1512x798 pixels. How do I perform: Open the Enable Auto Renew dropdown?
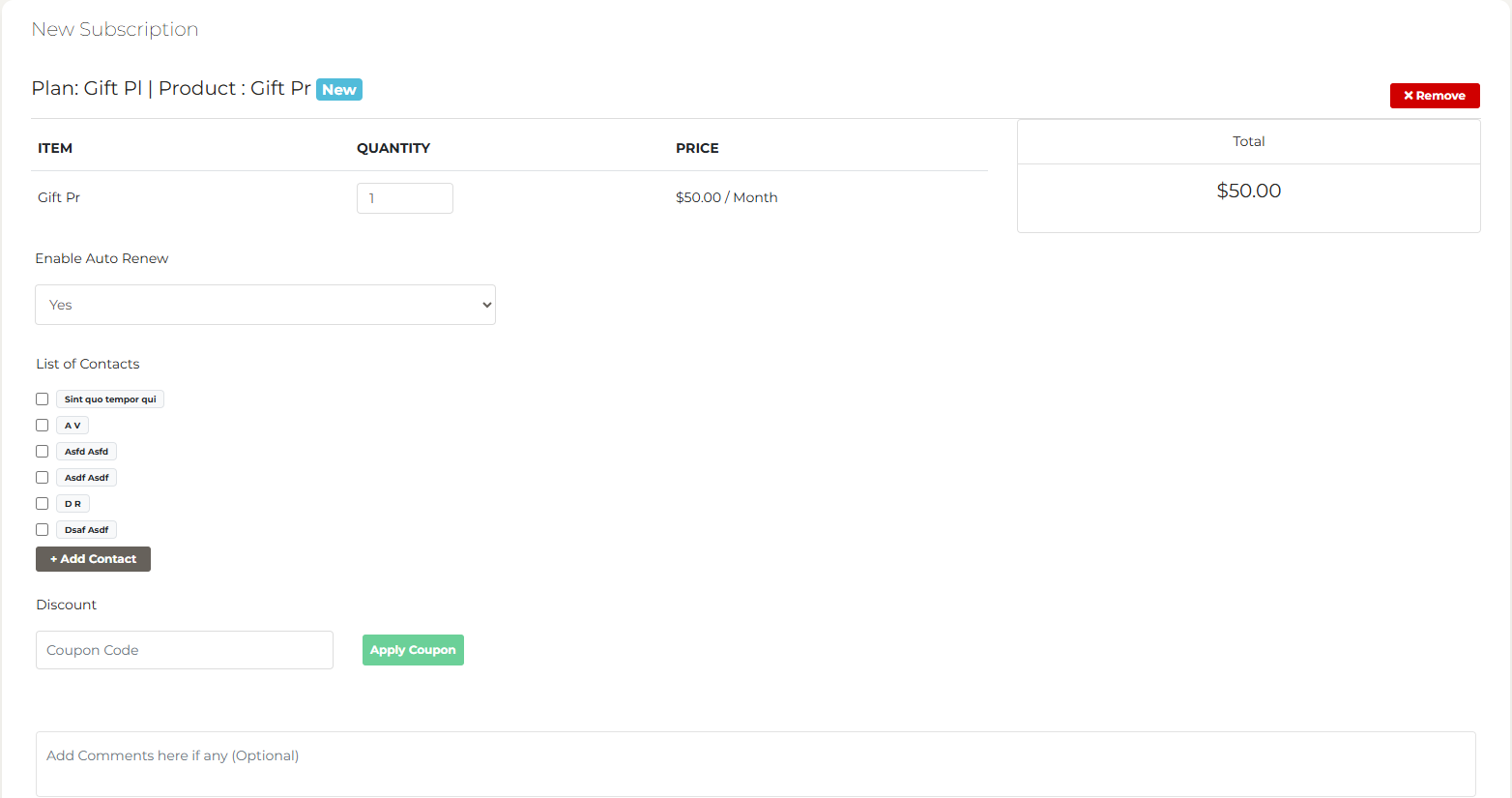click(x=265, y=304)
